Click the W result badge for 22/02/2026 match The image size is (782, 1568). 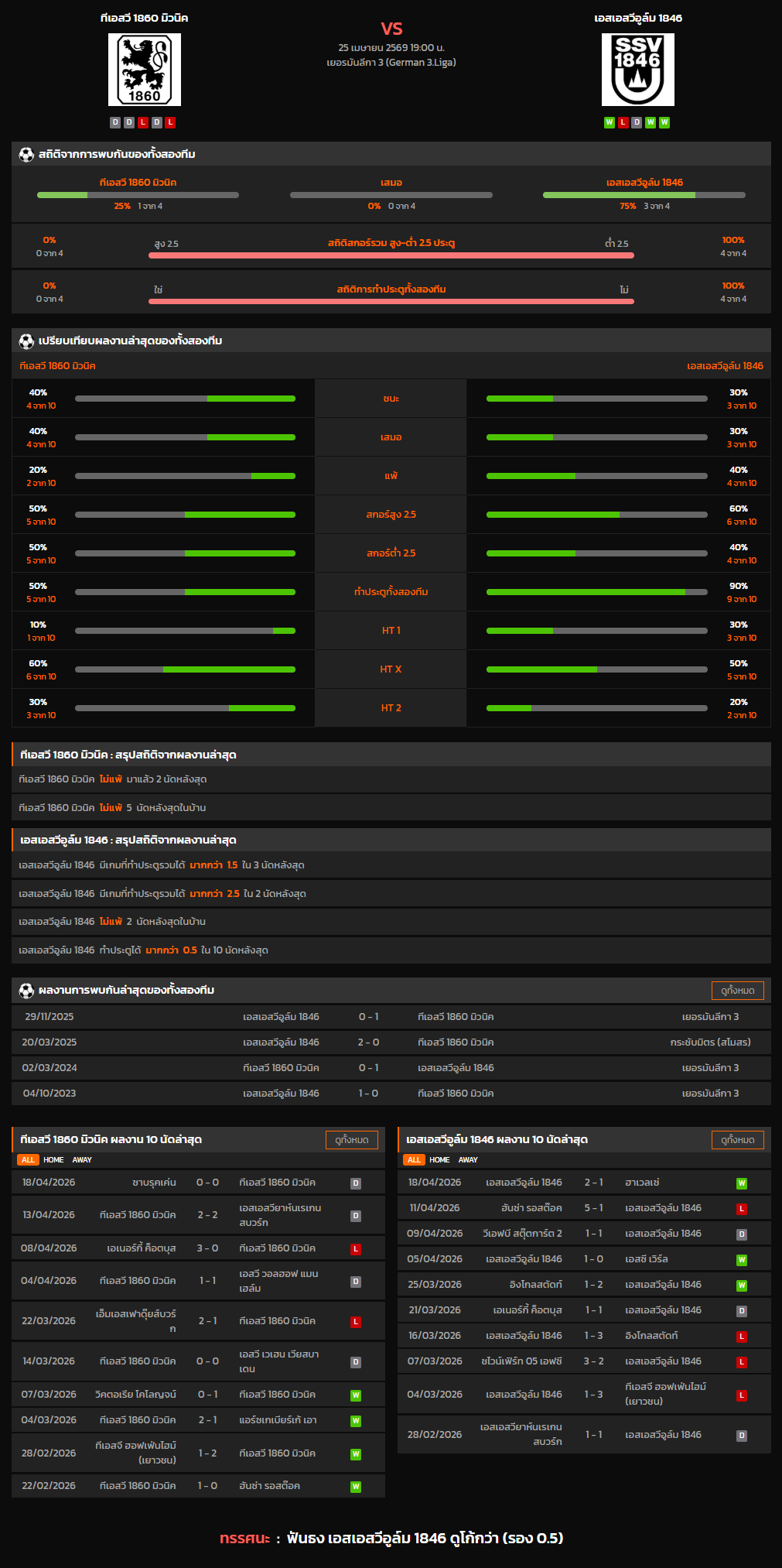pyautogui.click(x=356, y=1486)
